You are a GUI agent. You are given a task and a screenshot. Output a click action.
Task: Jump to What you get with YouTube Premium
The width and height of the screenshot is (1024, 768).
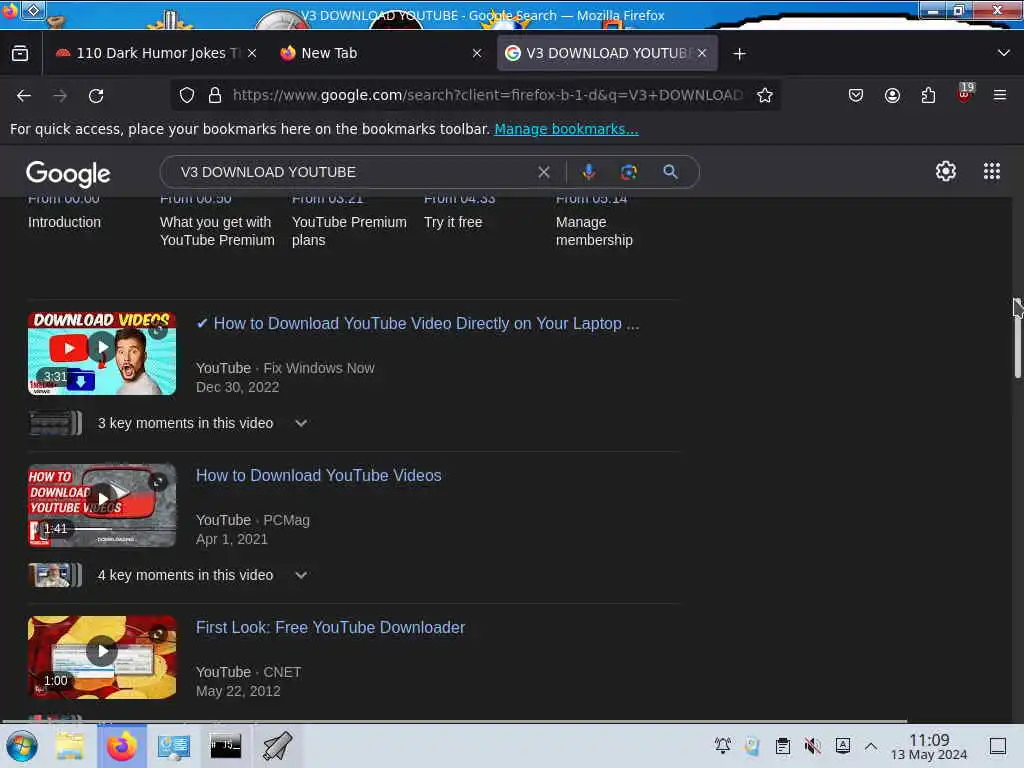pos(217,231)
